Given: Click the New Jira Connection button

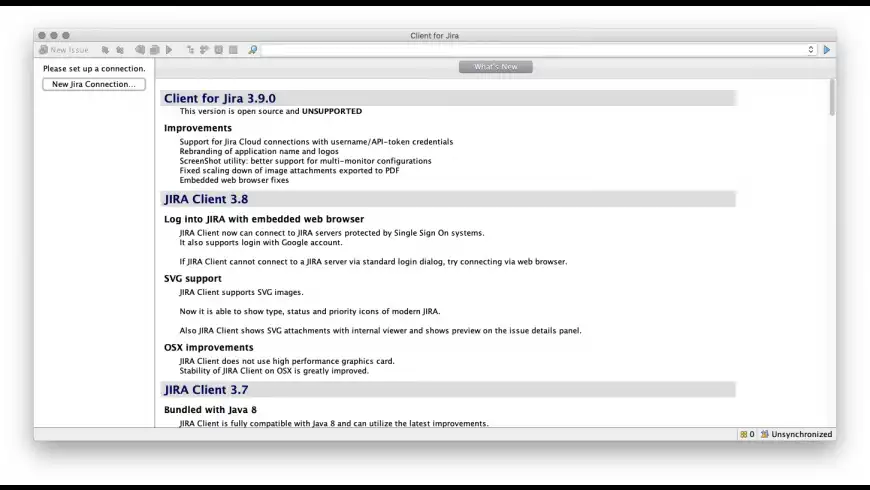Looking at the screenshot, I should click(x=94, y=84).
